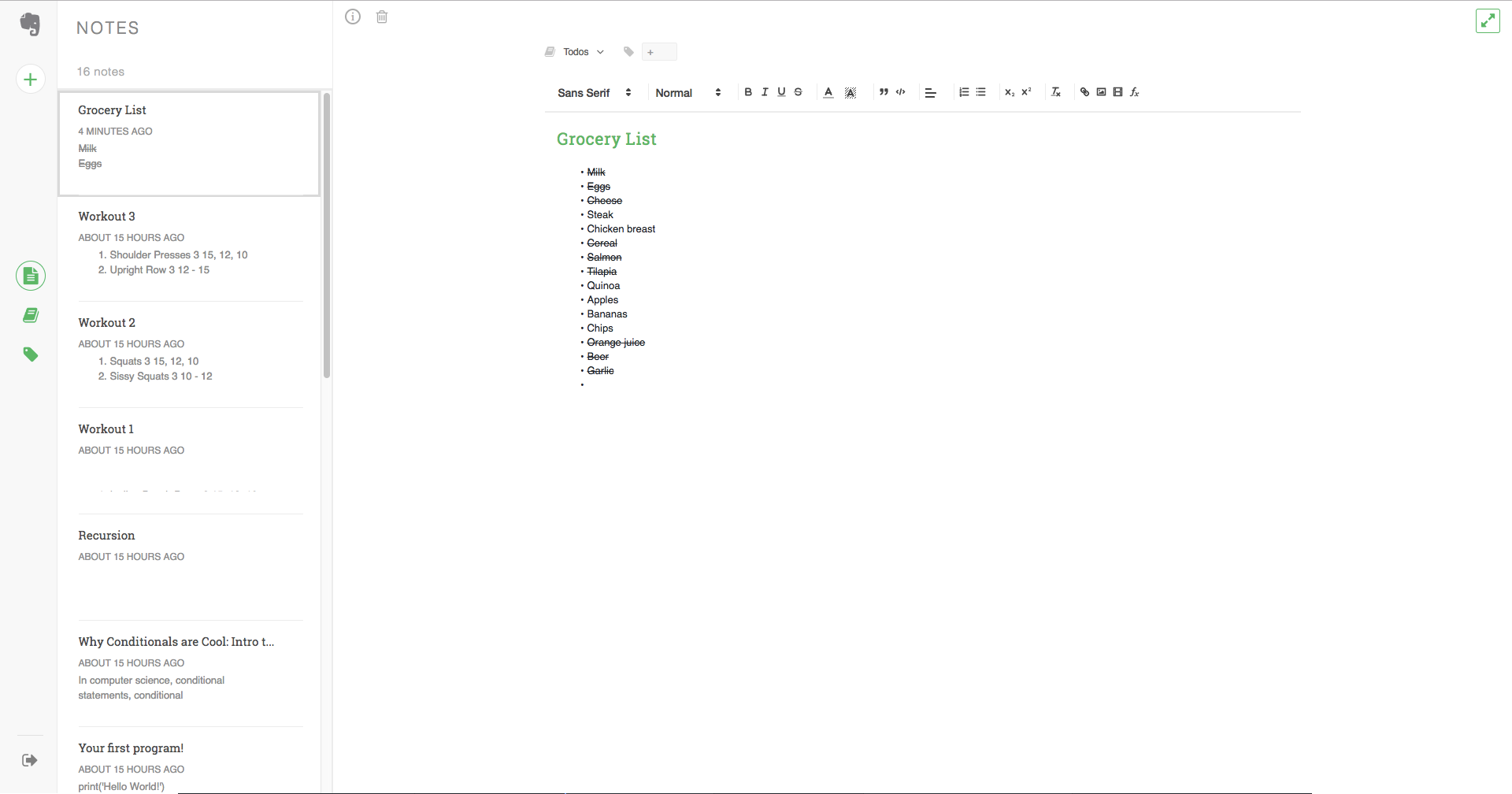Open text alignment dropdown
This screenshot has width=1512, height=794.
[930, 93]
